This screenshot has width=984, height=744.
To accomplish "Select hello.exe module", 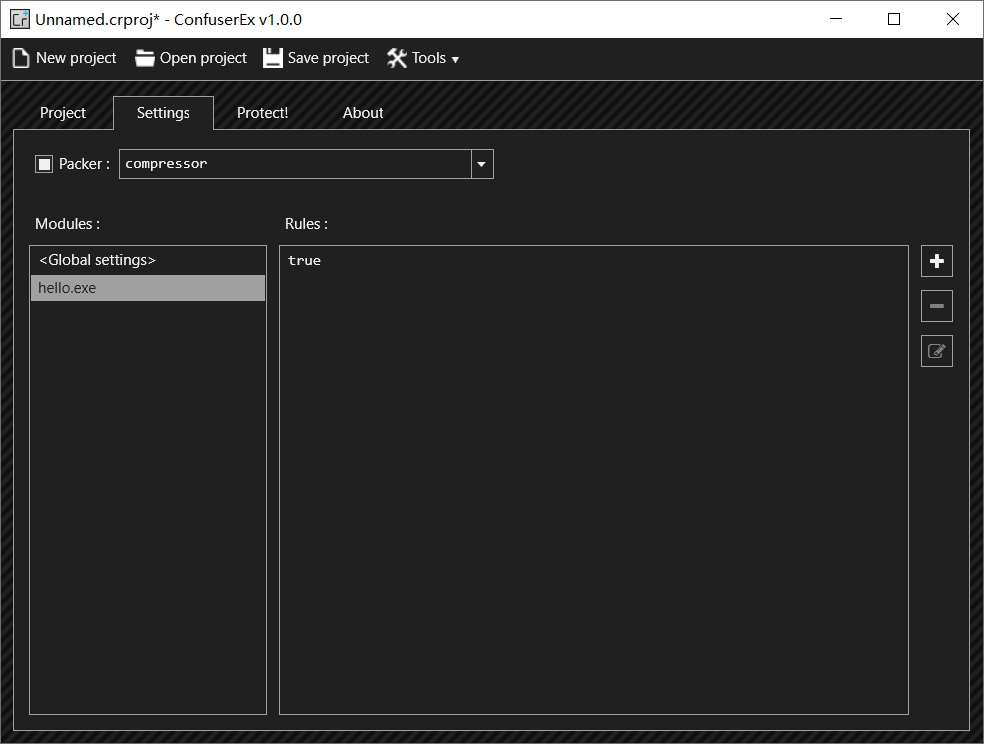I will 148,288.
